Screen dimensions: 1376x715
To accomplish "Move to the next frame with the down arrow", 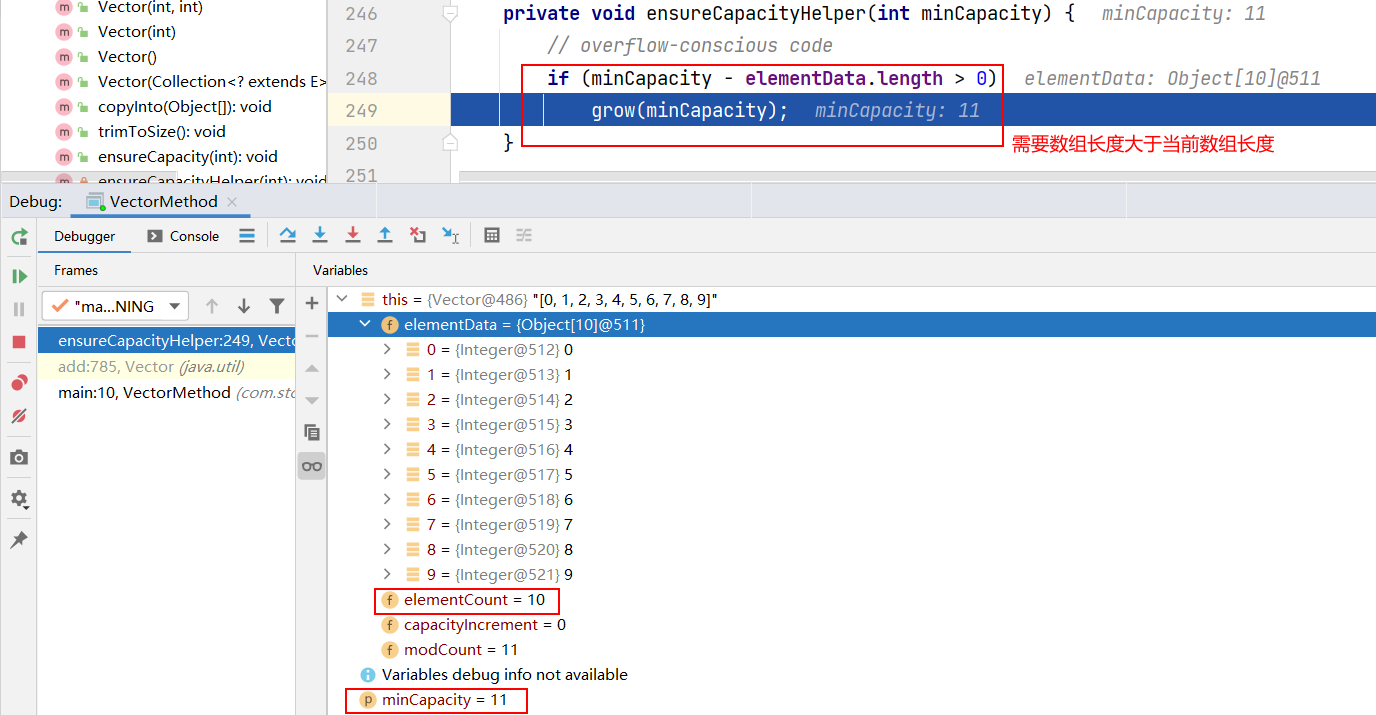I will pos(244,306).
